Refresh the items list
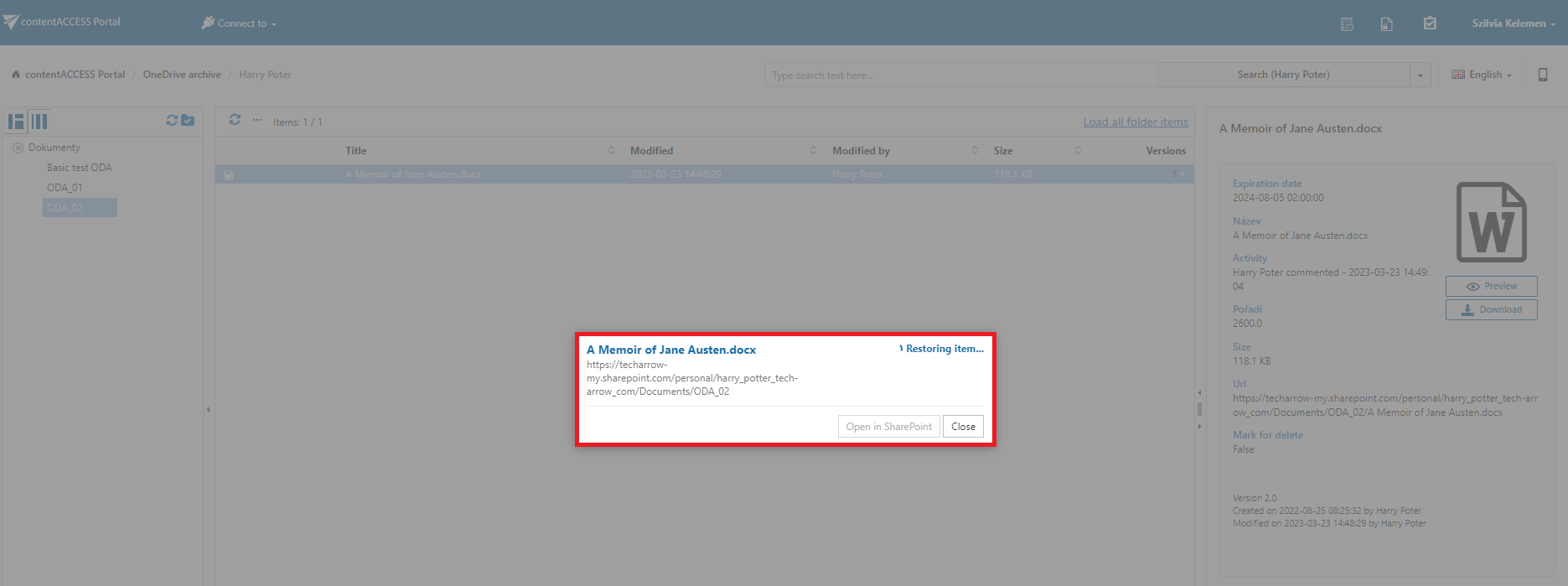The image size is (1568, 586). (235, 120)
